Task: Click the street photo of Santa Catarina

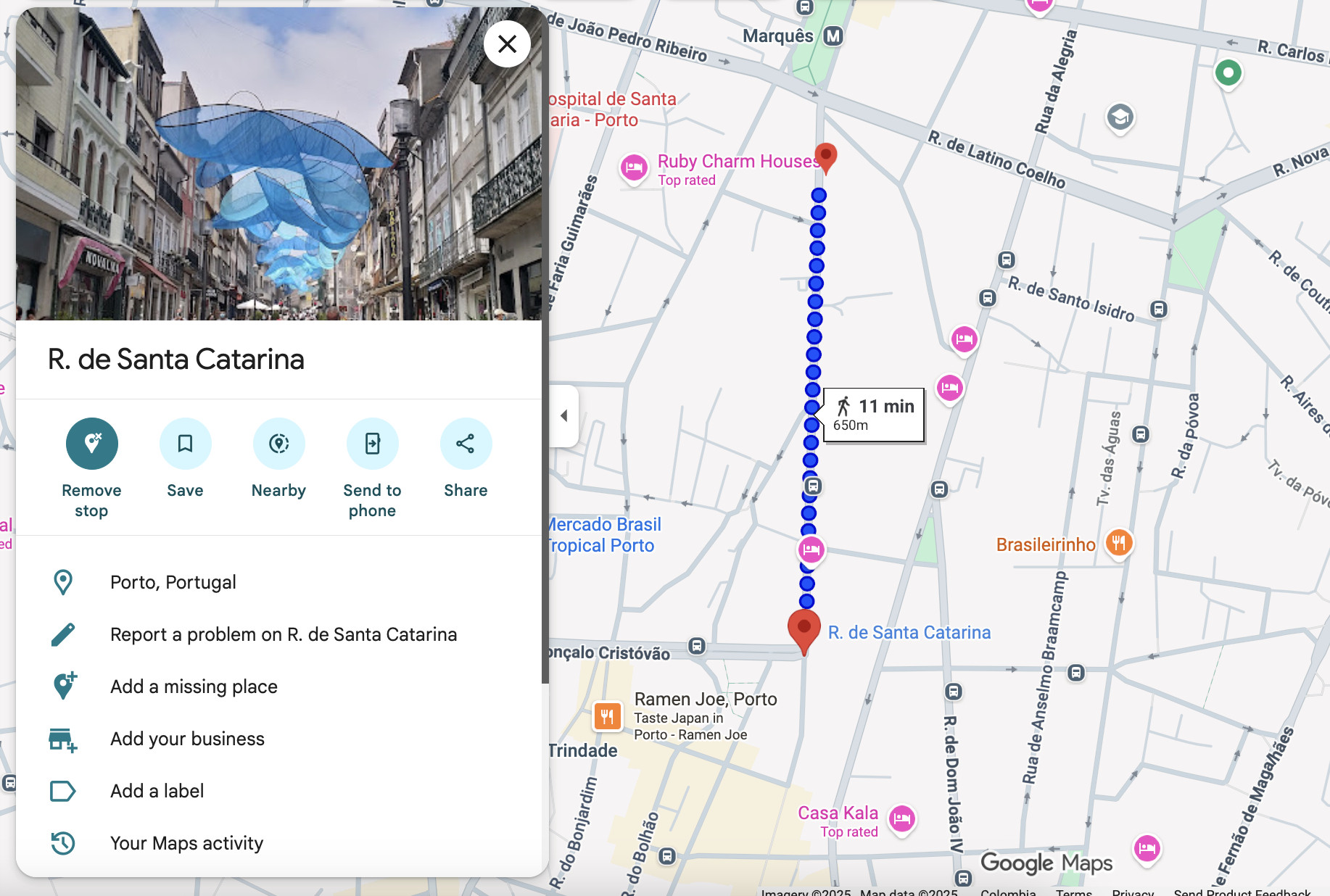Action: click(x=278, y=164)
